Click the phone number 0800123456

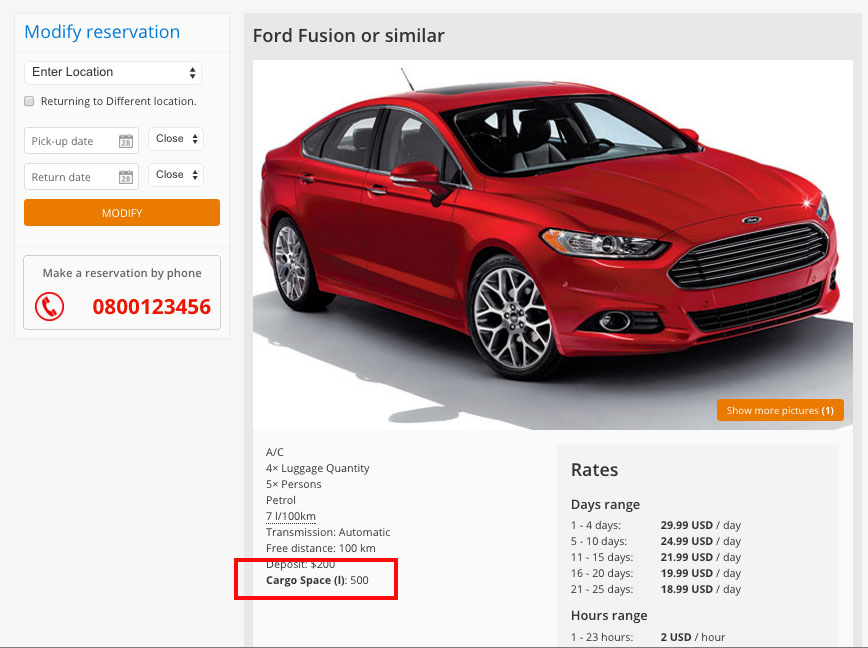pyautogui.click(x=152, y=307)
